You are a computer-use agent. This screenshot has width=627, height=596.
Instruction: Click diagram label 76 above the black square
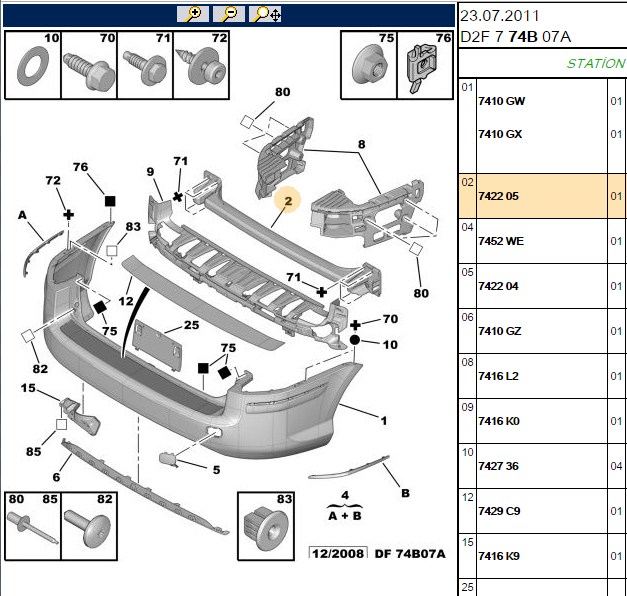click(80, 167)
